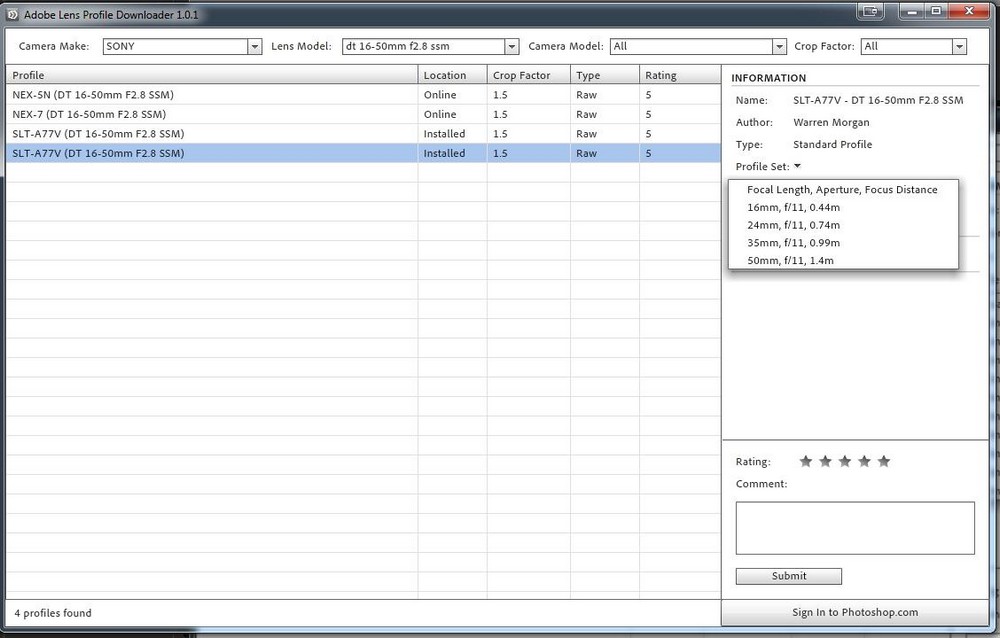Open the Camera Model dropdown
This screenshot has width=1000, height=638.
coord(779,47)
